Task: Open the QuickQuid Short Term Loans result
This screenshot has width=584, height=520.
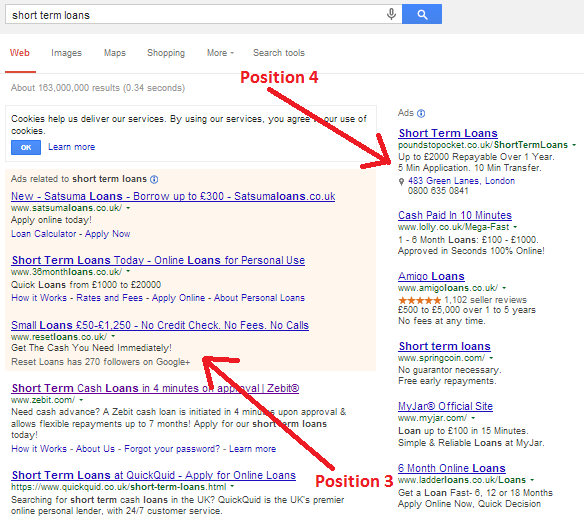Action: pos(154,475)
